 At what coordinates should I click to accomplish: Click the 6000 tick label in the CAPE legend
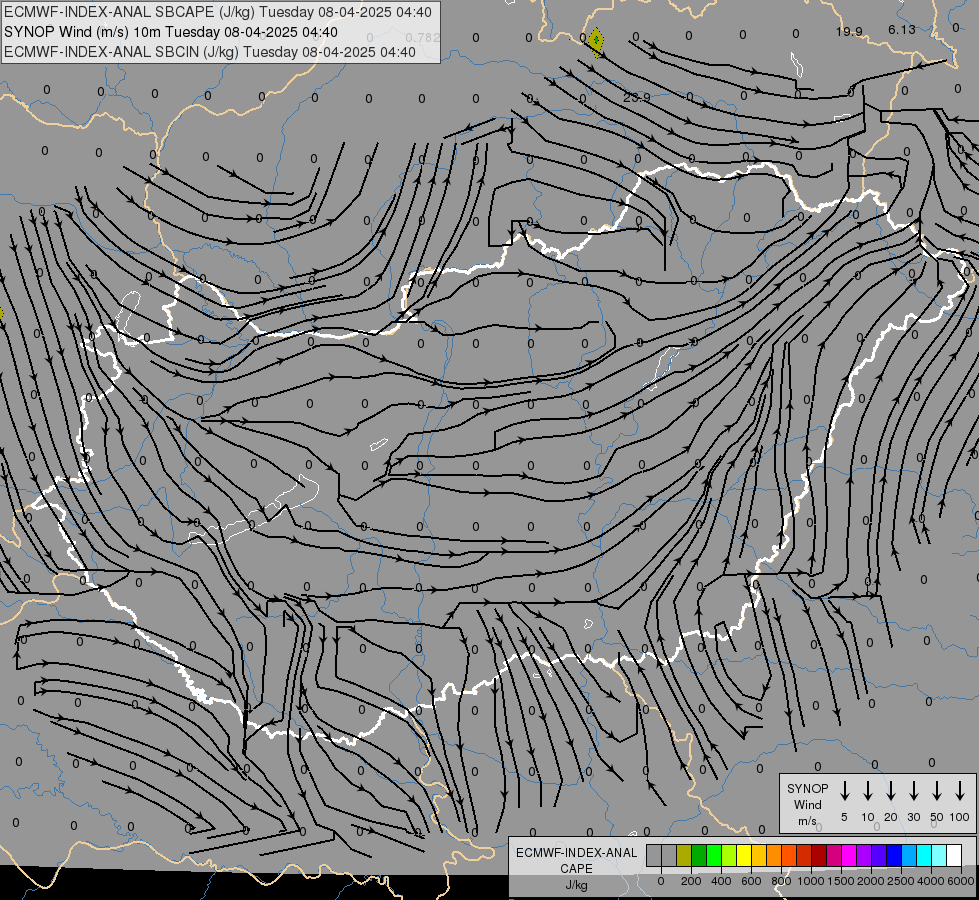point(961,881)
